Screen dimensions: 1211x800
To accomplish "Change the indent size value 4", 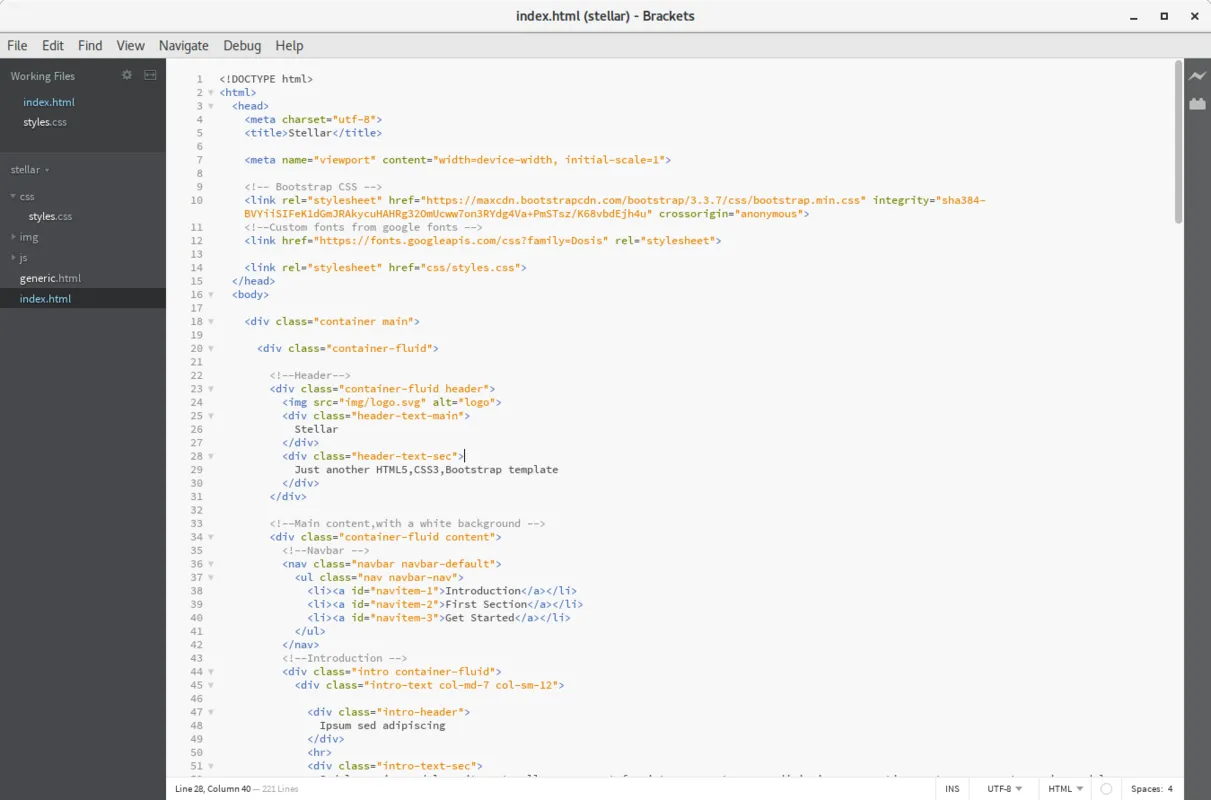I will coord(1170,789).
